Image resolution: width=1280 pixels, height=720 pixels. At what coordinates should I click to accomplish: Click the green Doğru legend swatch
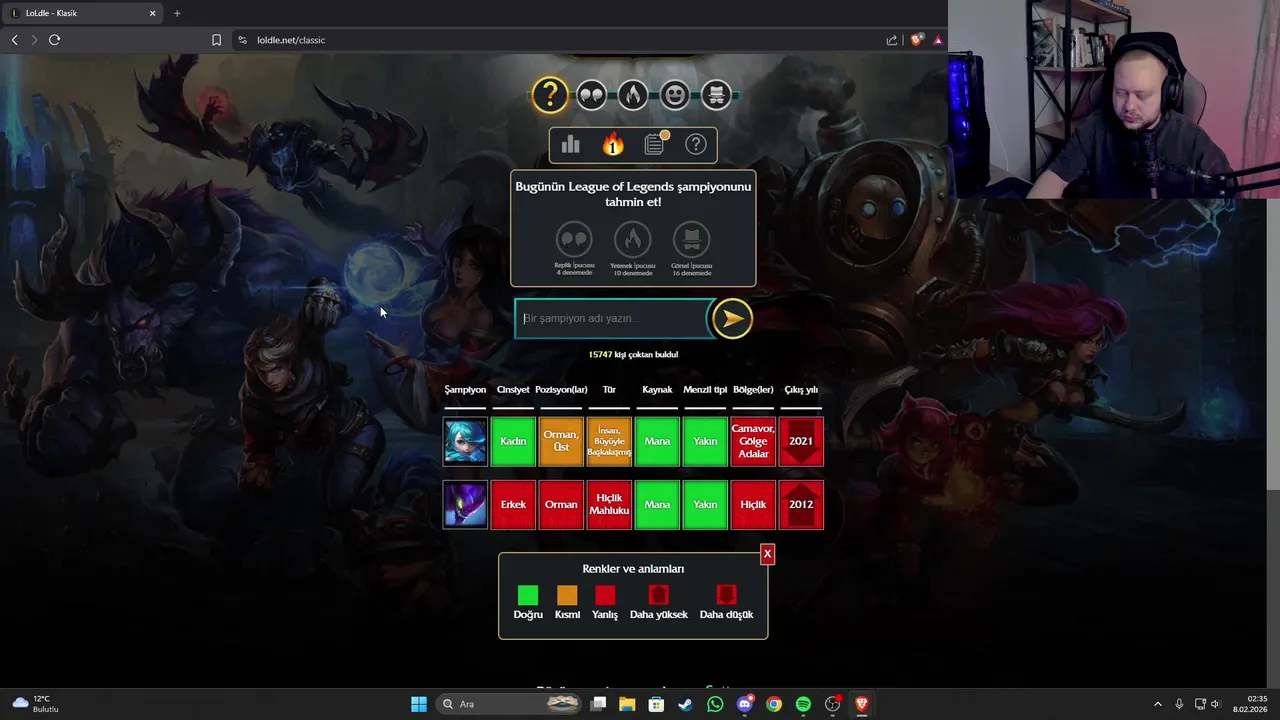[528, 596]
